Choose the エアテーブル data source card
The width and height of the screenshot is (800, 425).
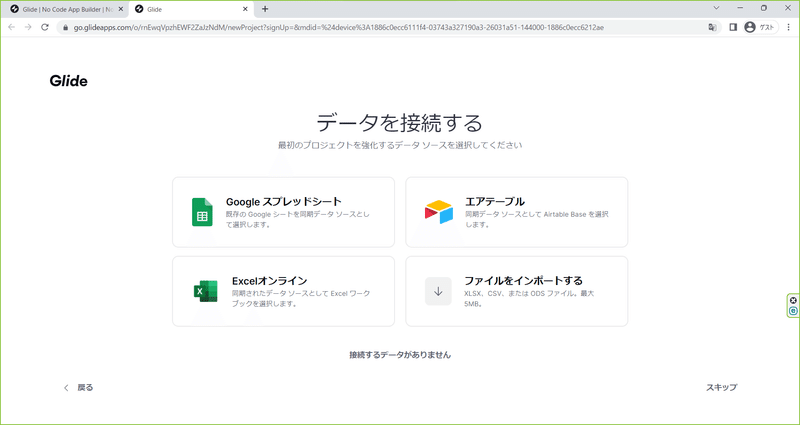click(x=517, y=212)
